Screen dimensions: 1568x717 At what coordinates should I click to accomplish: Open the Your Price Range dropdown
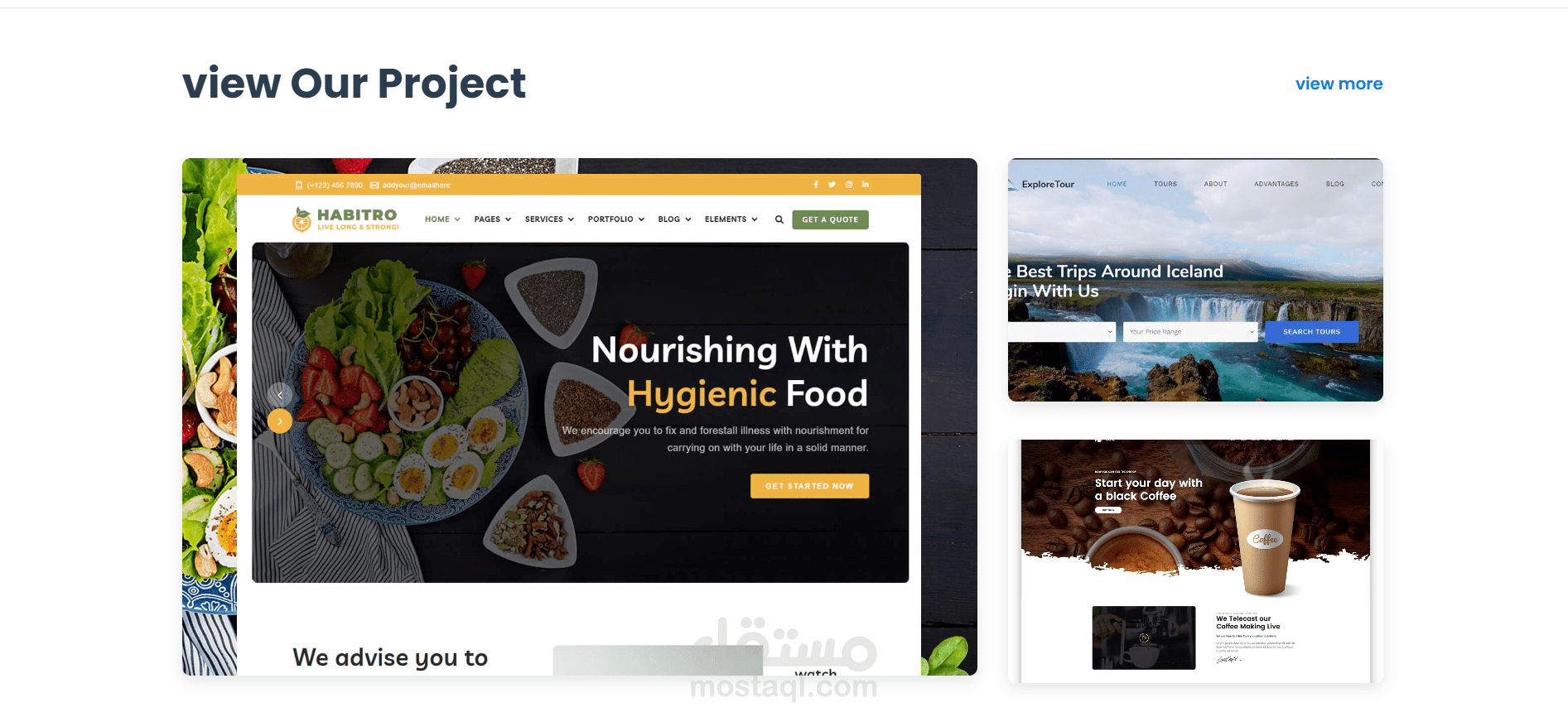tap(1191, 332)
